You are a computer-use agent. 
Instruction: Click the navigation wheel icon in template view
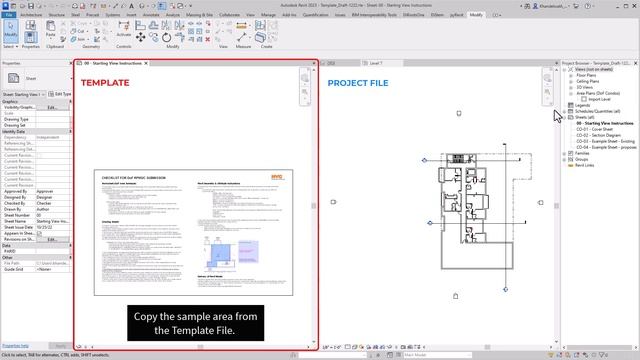click(304, 78)
